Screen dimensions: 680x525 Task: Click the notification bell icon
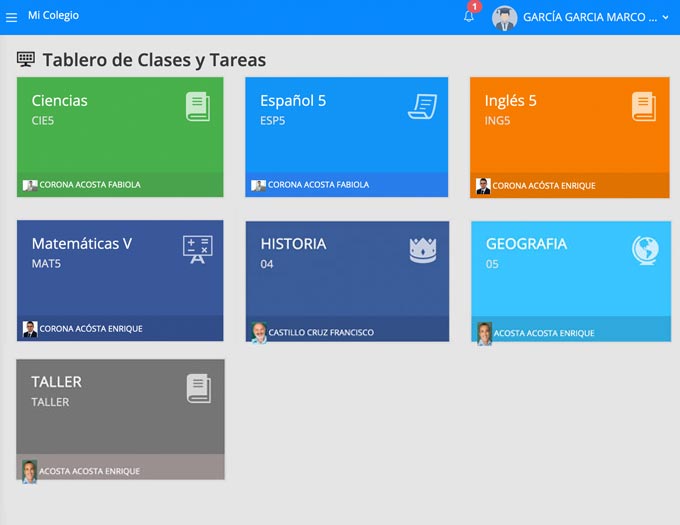pyautogui.click(x=468, y=16)
